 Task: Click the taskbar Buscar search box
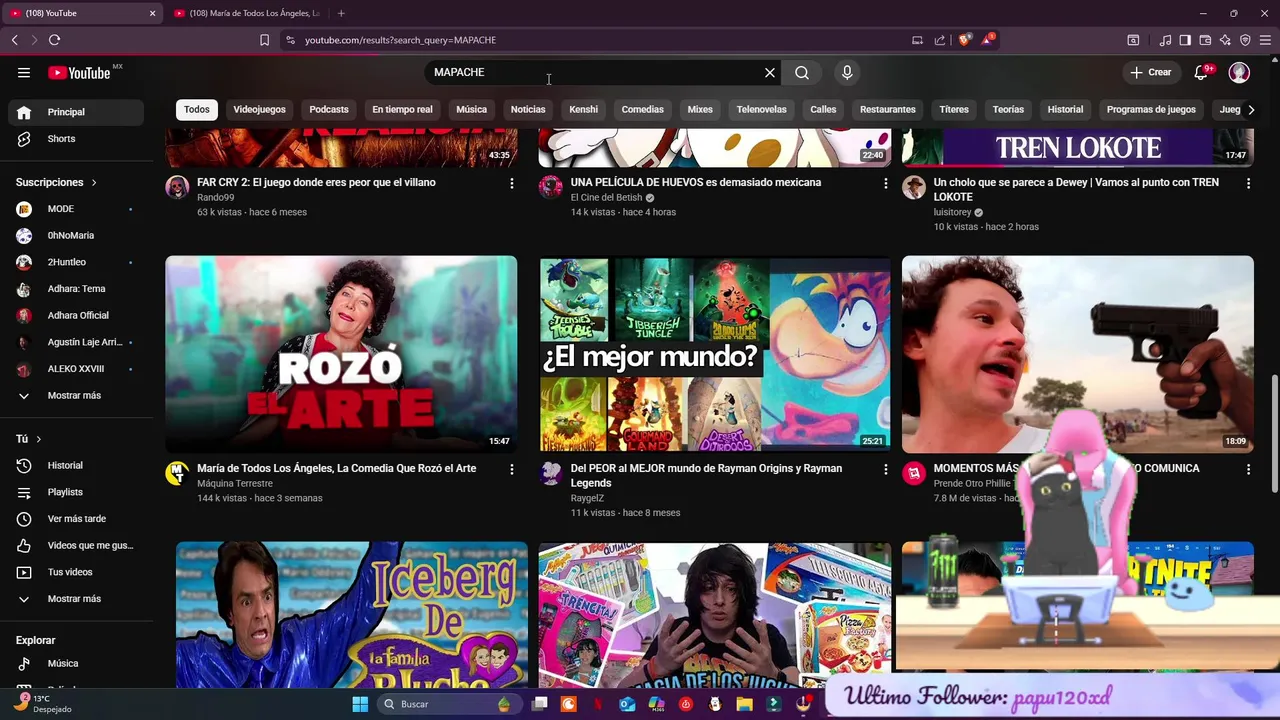point(450,704)
